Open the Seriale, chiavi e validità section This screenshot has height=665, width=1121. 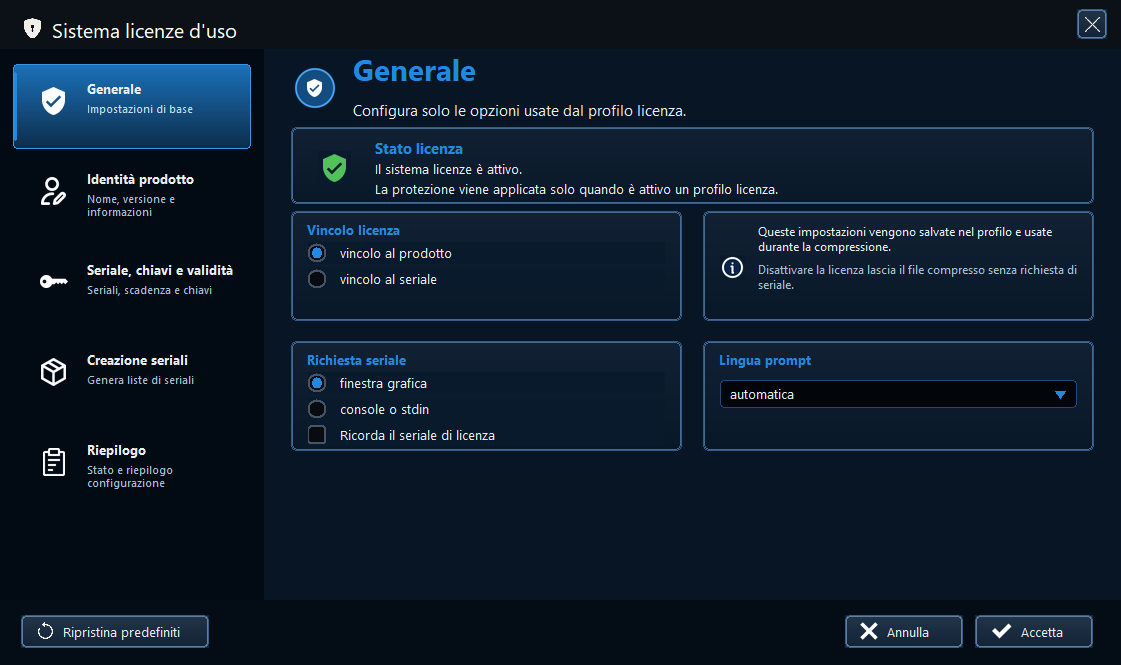tap(132, 280)
